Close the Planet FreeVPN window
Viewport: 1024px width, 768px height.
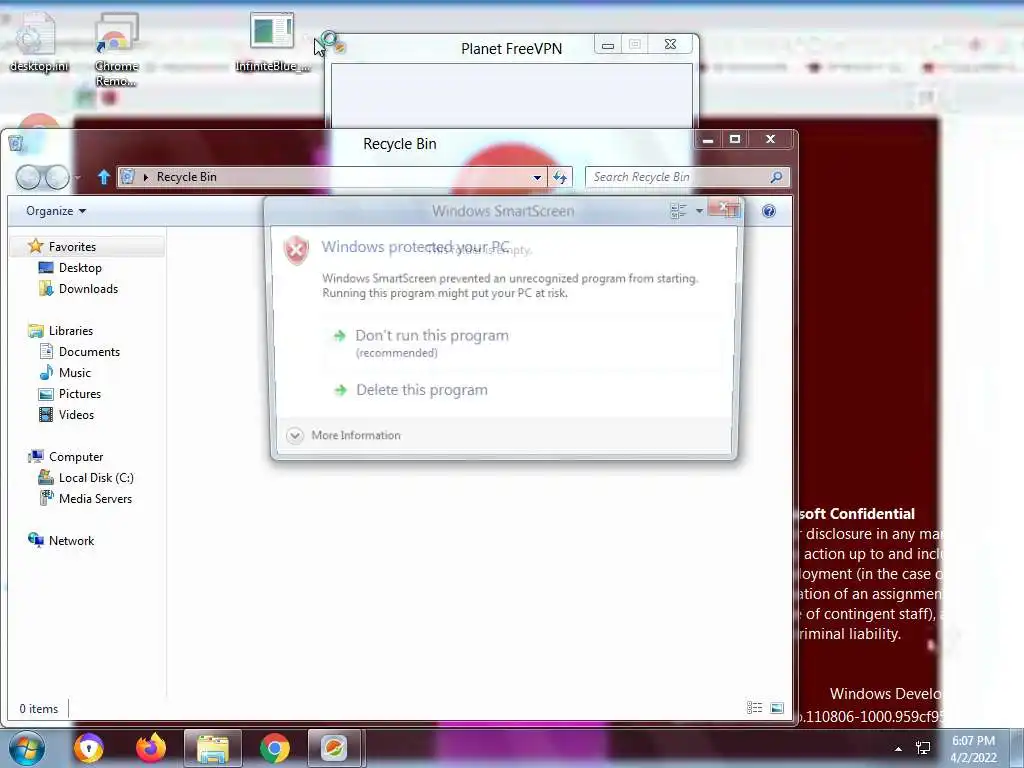click(x=670, y=44)
